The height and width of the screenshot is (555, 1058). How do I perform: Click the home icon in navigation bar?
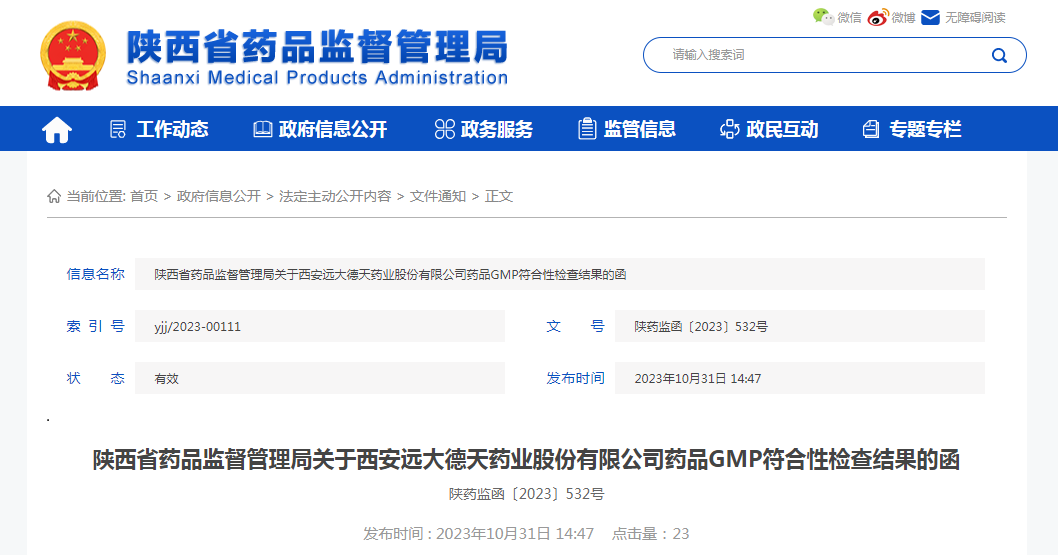tap(57, 129)
